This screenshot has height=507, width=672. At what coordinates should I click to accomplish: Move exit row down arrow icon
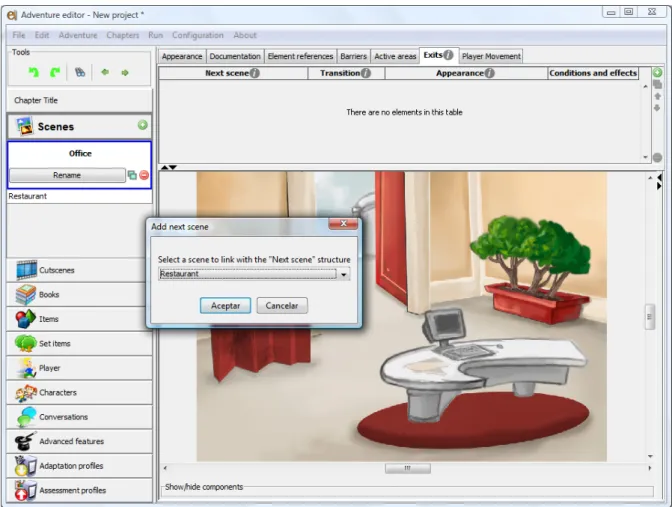tap(657, 108)
